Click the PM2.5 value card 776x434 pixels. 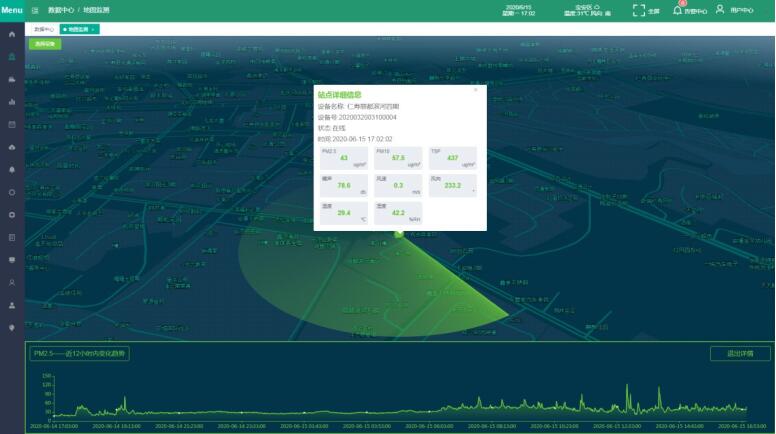343,157
